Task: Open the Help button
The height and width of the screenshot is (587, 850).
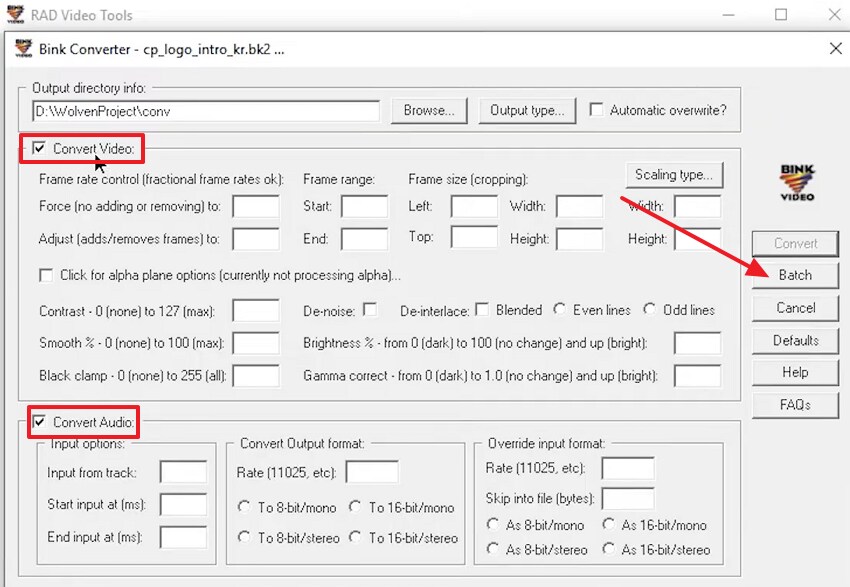Action: 795,372
